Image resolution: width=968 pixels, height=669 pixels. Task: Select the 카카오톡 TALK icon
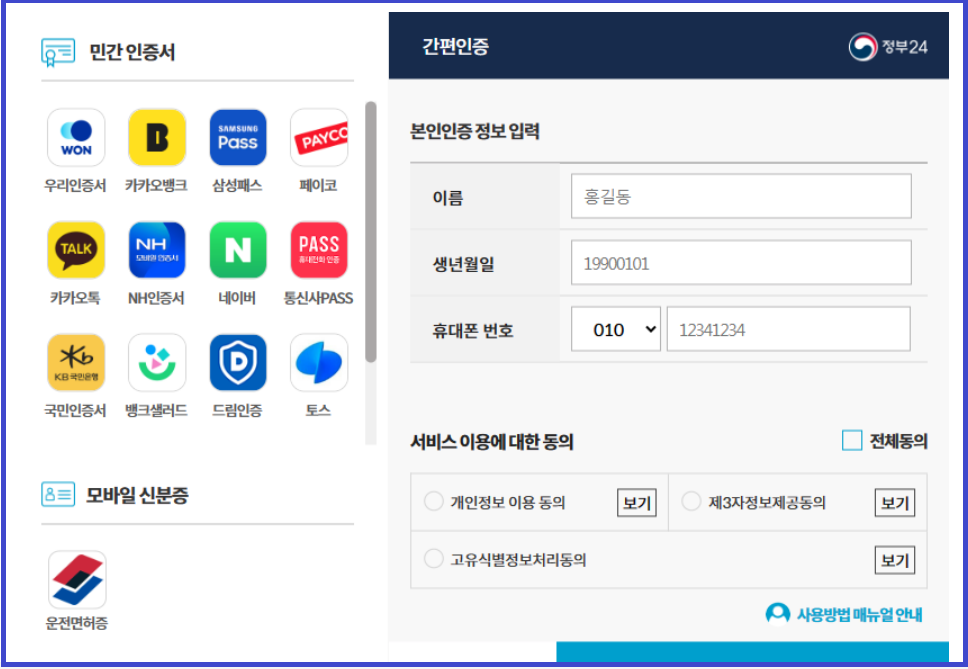(76, 250)
